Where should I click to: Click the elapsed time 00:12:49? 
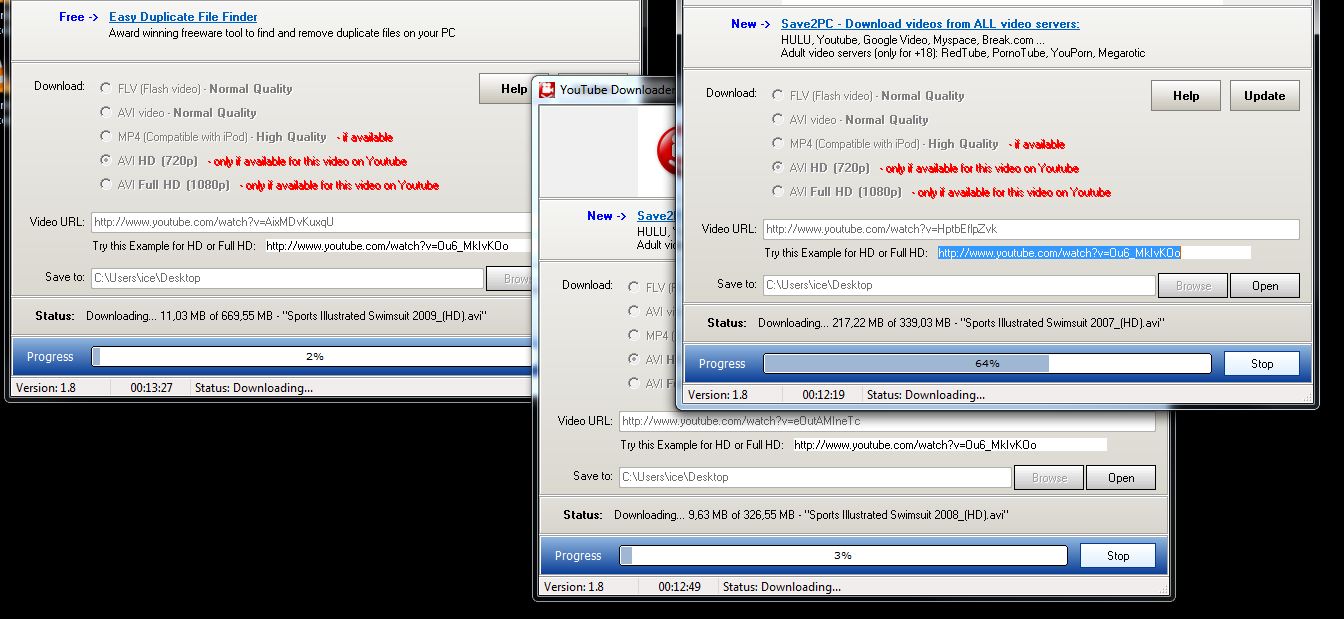(680, 587)
